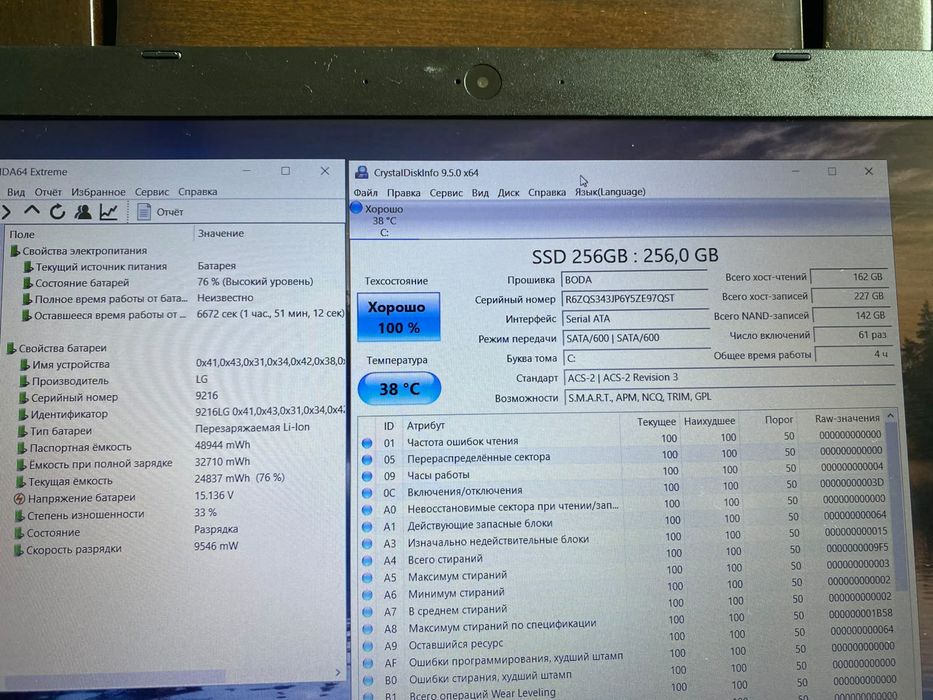The image size is (933, 700).
Task: Click the serial number field R6ZQS343JP6Y5ZE97QST
Action: 634,299
